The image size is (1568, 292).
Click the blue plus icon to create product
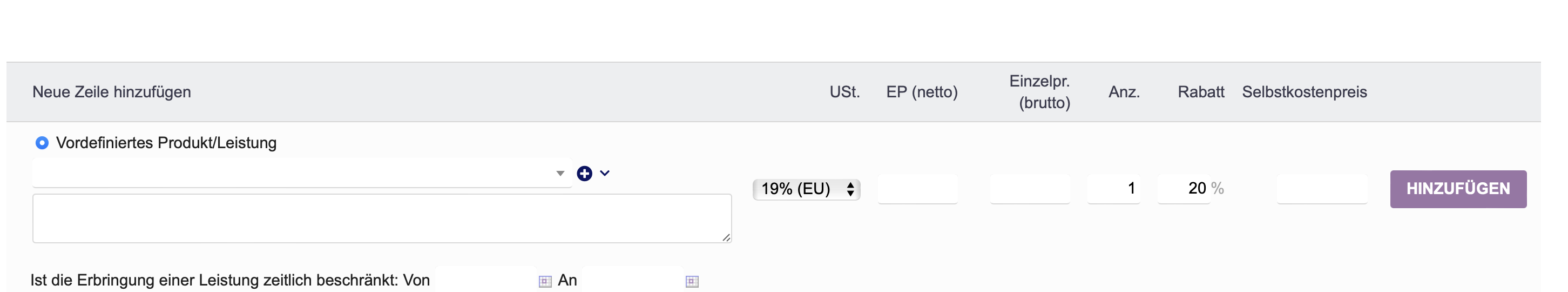coord(584,174)
